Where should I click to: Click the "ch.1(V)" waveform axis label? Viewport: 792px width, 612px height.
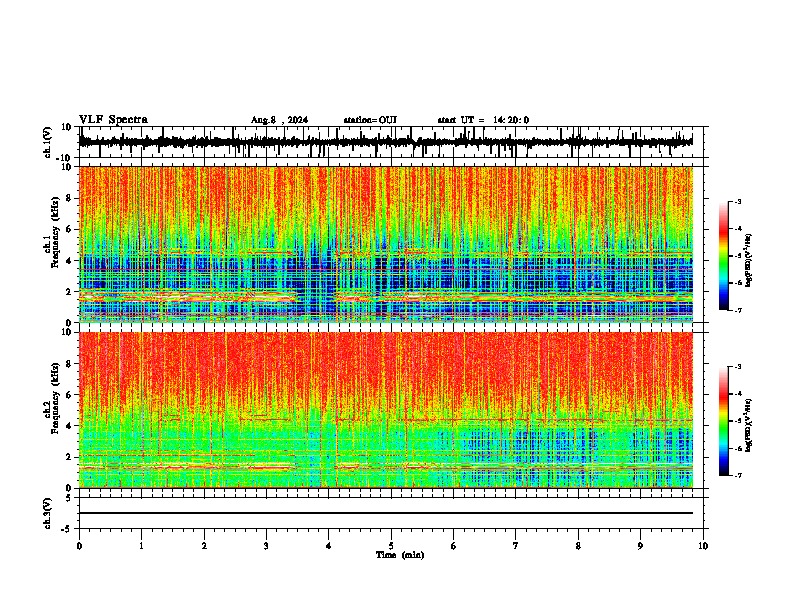[48, 142]
